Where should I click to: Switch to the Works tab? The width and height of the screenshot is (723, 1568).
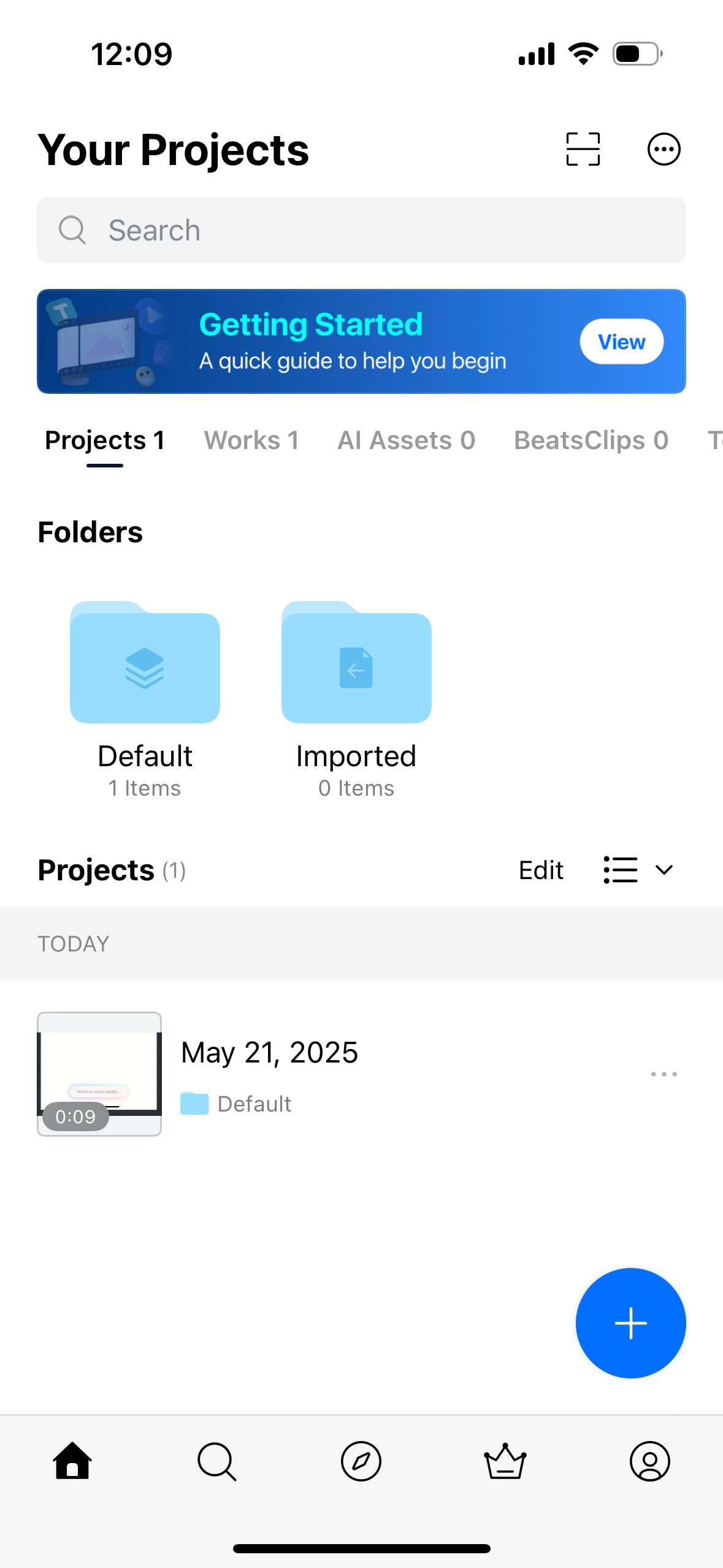251,440
